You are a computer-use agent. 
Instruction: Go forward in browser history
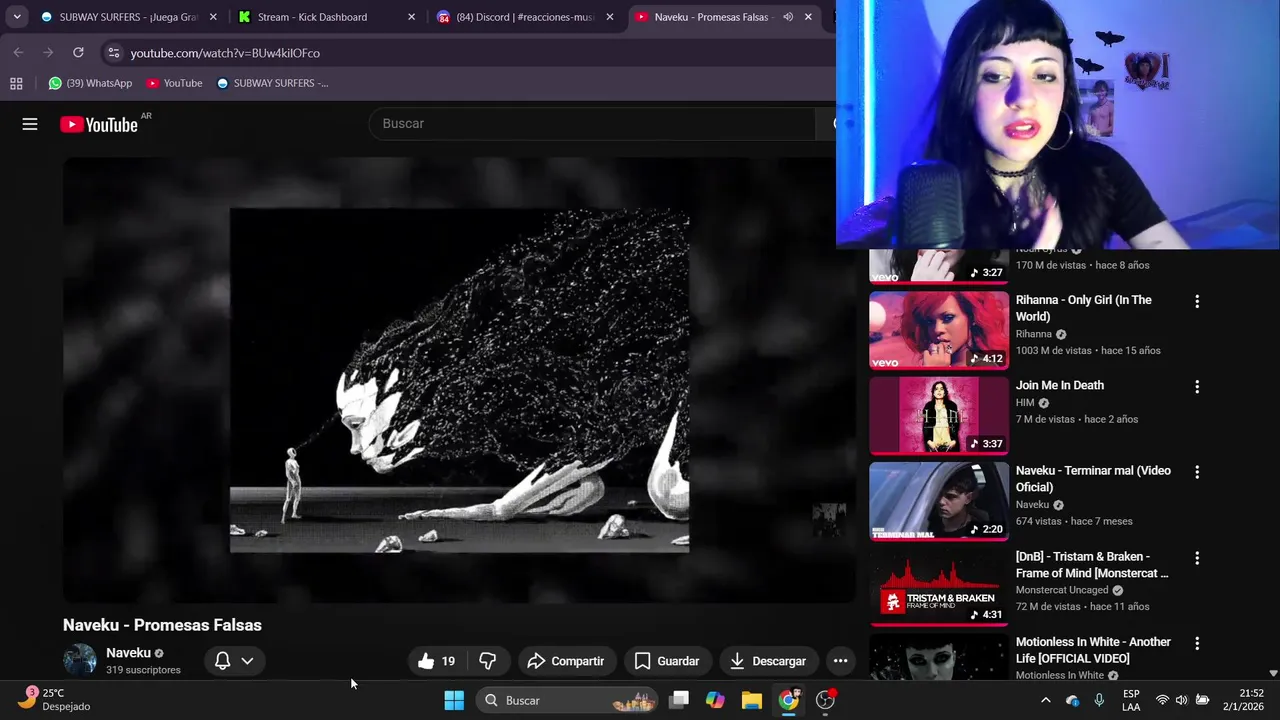(48, 52)
